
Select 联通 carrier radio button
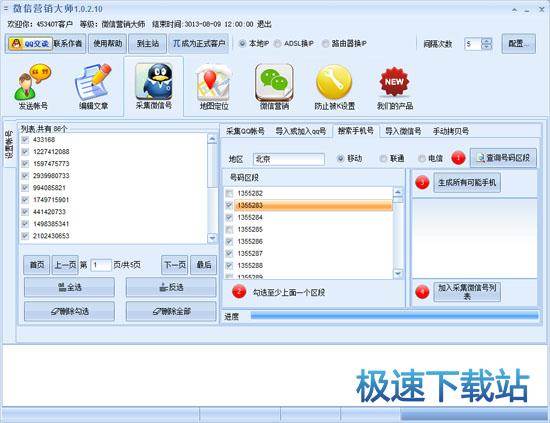(x=383, y=159)
